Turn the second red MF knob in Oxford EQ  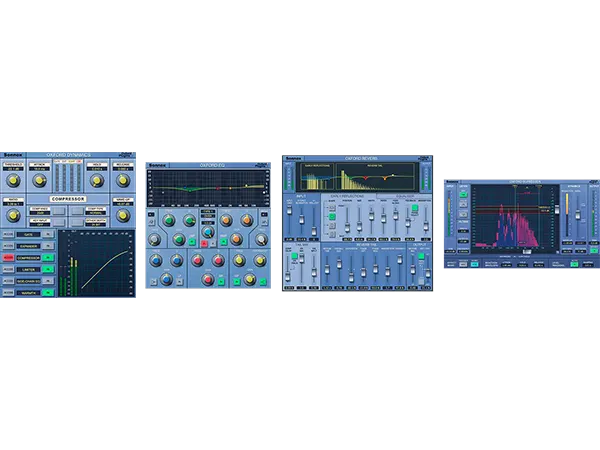click(x=218, y=261)
